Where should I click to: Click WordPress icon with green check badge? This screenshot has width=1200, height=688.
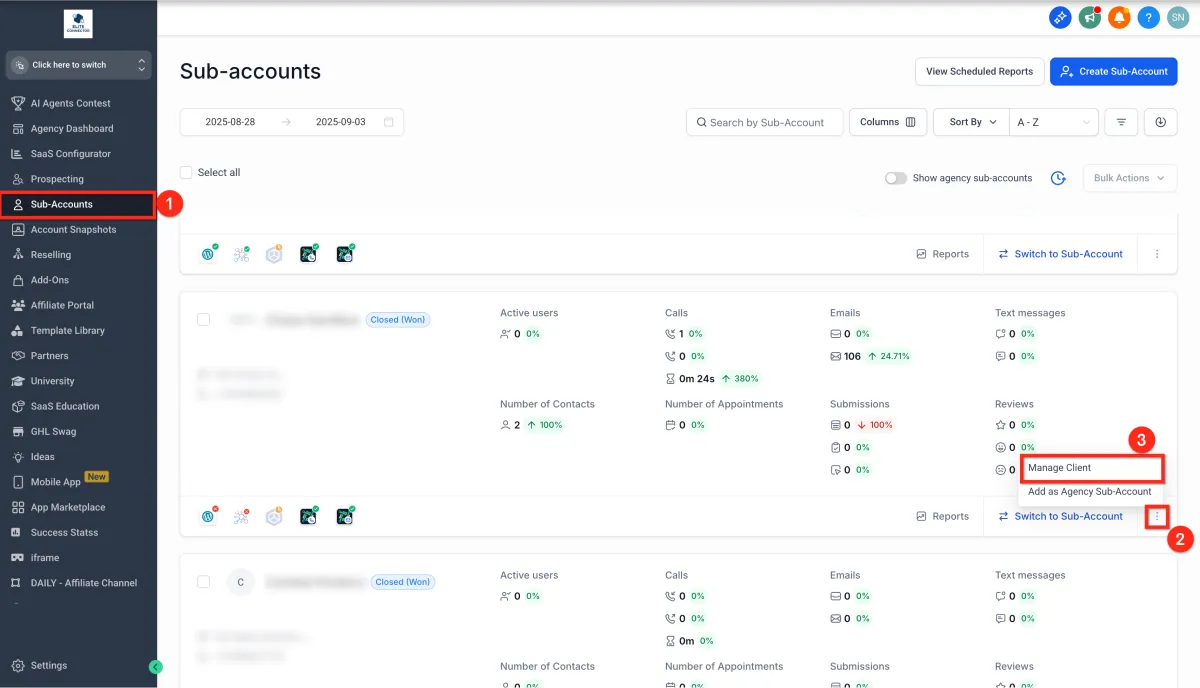tap(209, 254)
